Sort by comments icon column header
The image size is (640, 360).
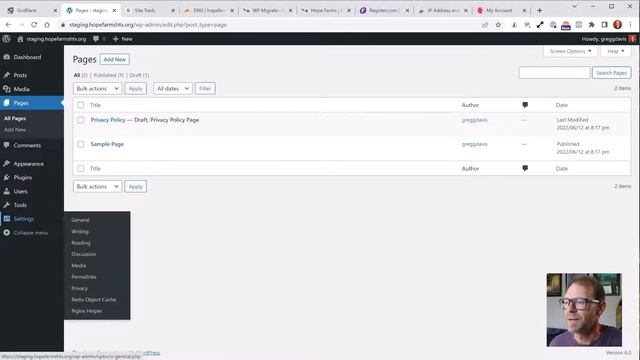(x=525, y=105)
